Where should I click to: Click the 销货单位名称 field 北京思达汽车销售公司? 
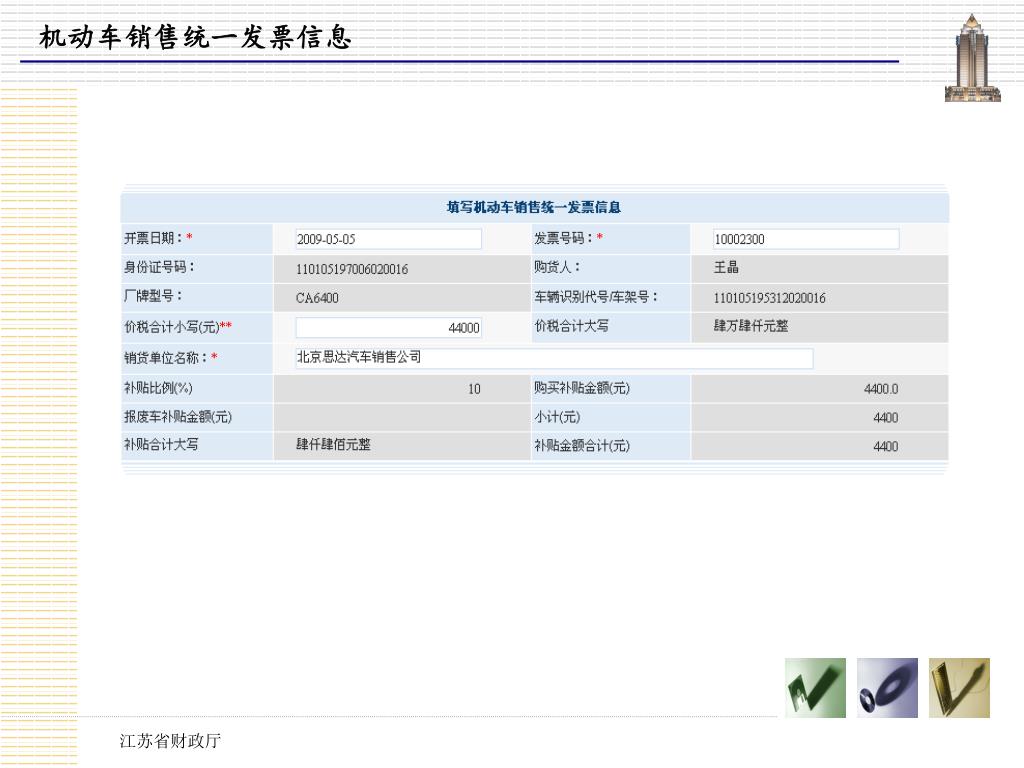pos(554,358)
